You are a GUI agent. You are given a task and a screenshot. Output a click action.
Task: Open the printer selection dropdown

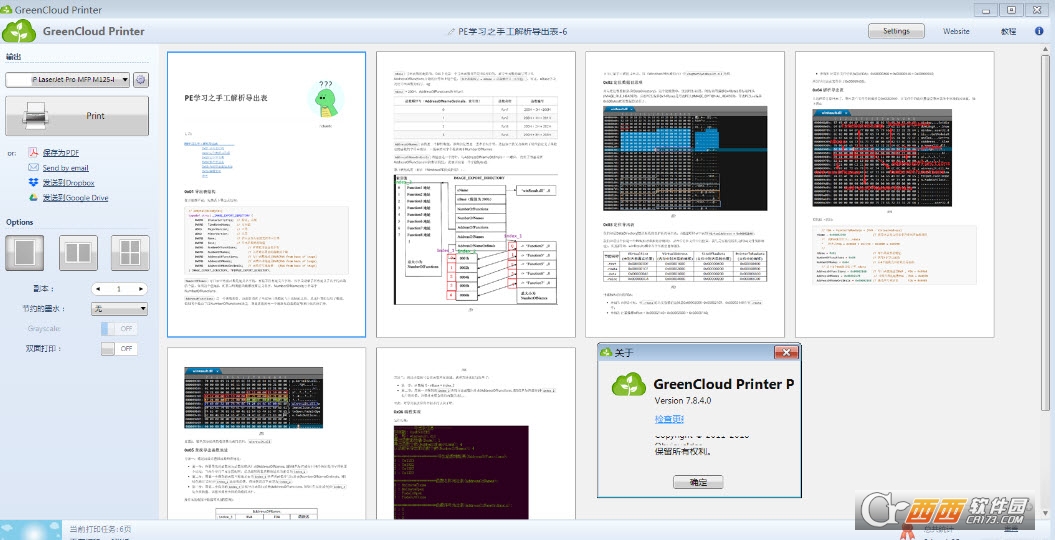click(68, 80)
